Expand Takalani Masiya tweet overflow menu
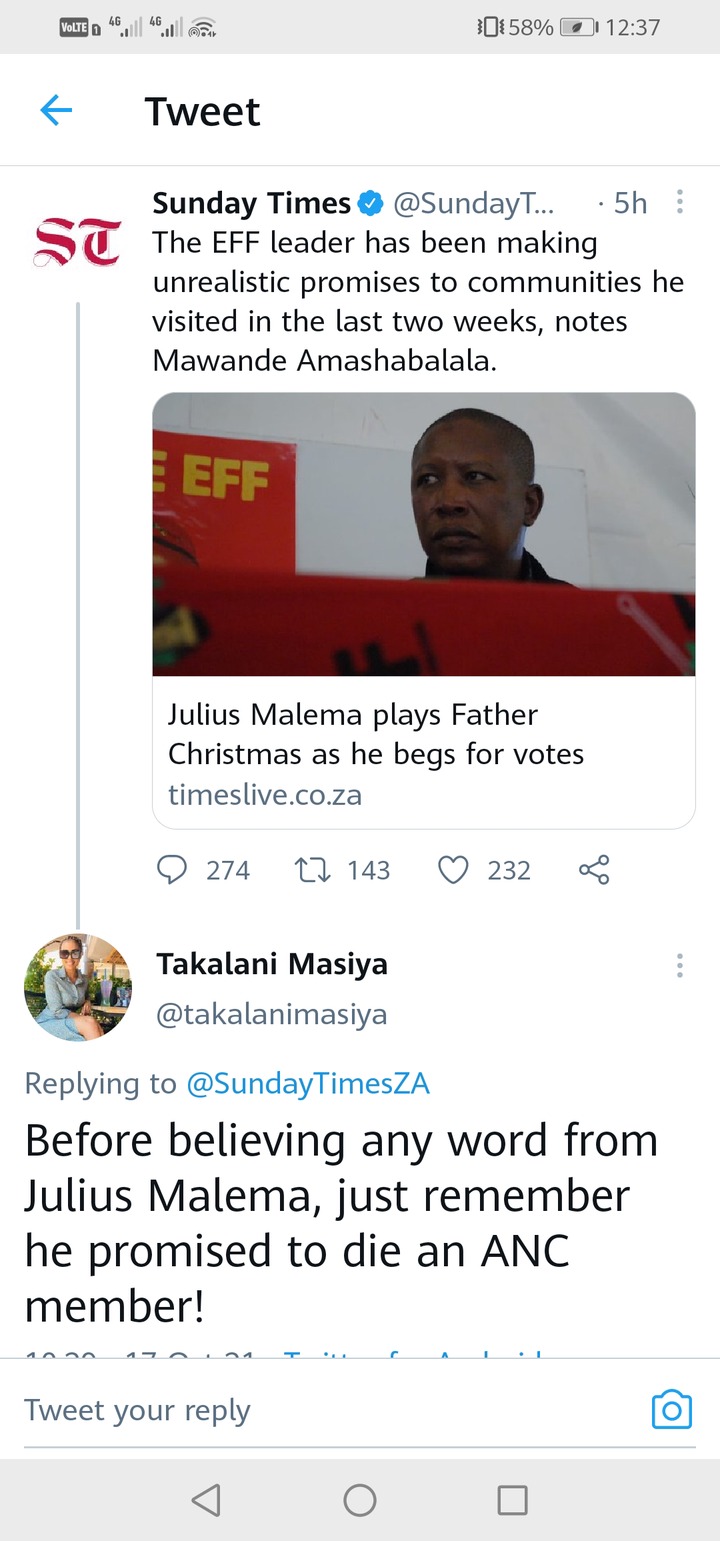The image size is (720, 1541). tap(680, 965)
